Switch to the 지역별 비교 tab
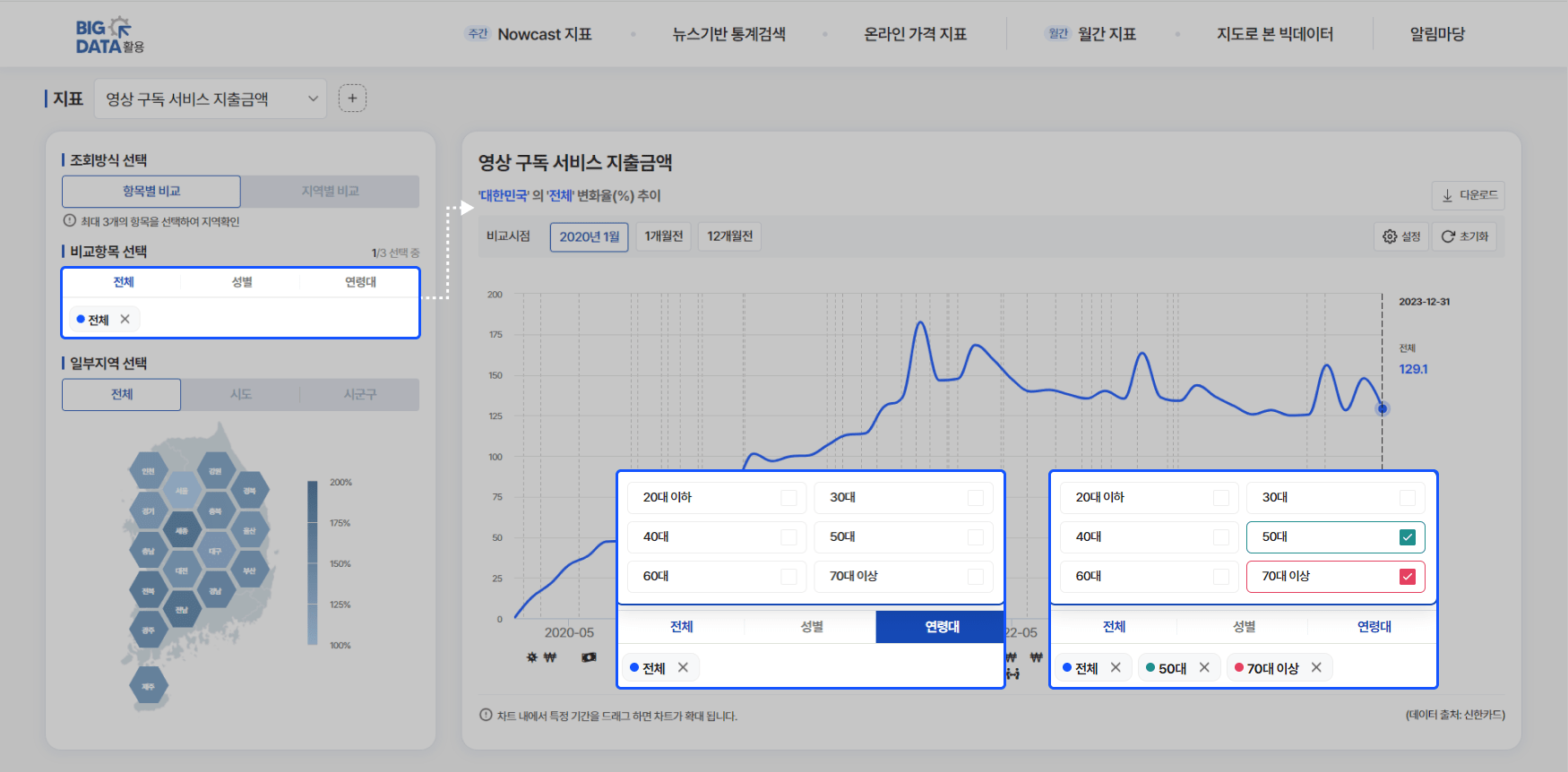Image resolution: width=1568 pixels, height=772 pixels. click(x=330, y=191)
